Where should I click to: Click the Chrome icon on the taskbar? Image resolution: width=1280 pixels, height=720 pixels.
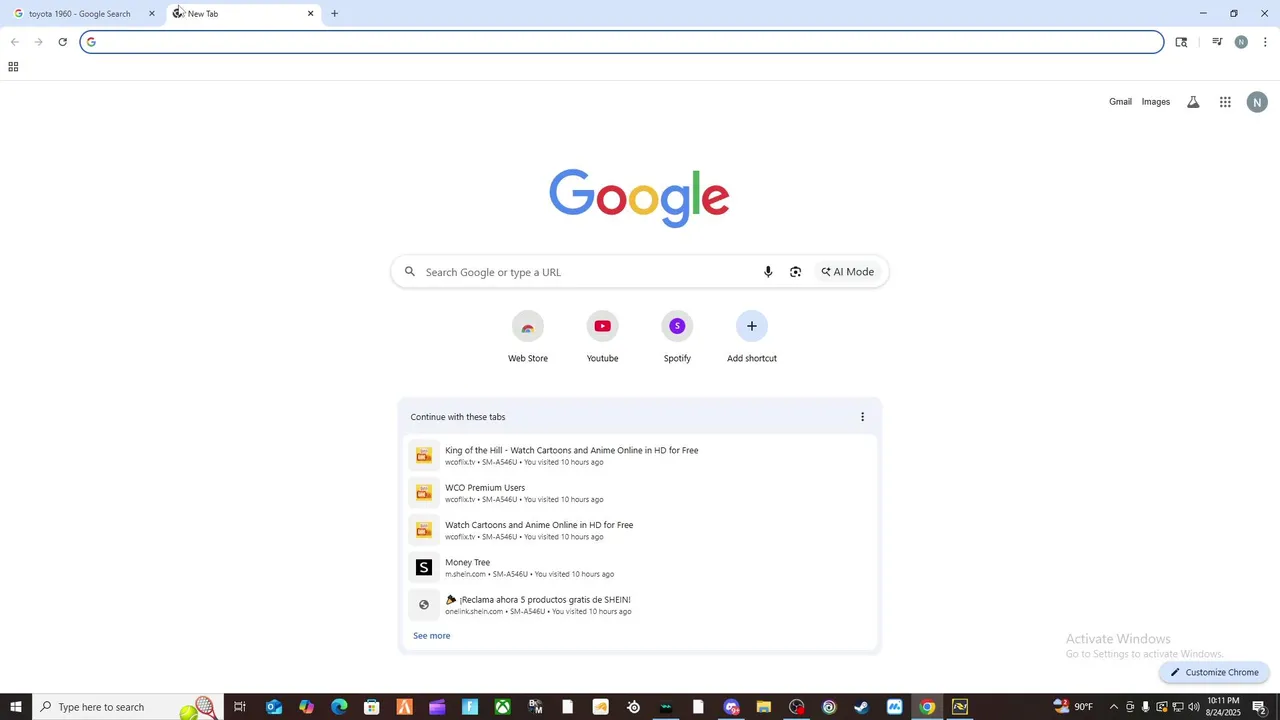pos(927,707)
